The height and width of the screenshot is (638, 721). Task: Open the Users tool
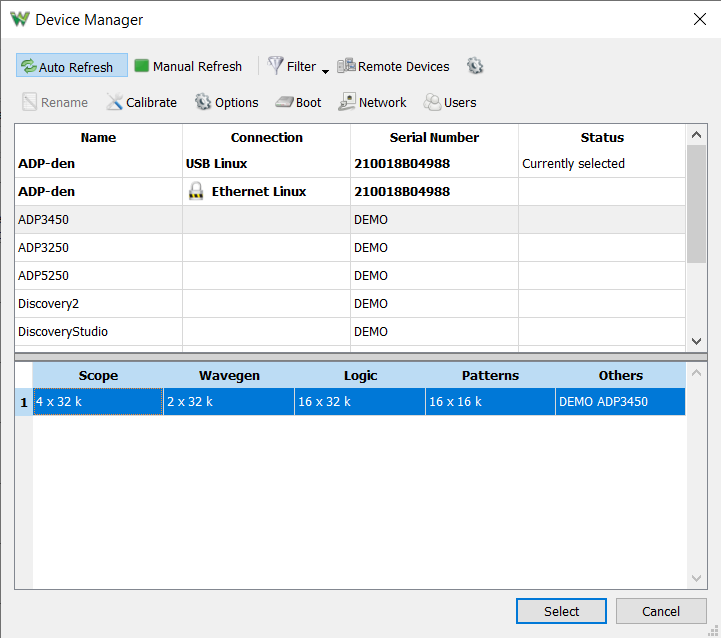click(x=450, y=102)
